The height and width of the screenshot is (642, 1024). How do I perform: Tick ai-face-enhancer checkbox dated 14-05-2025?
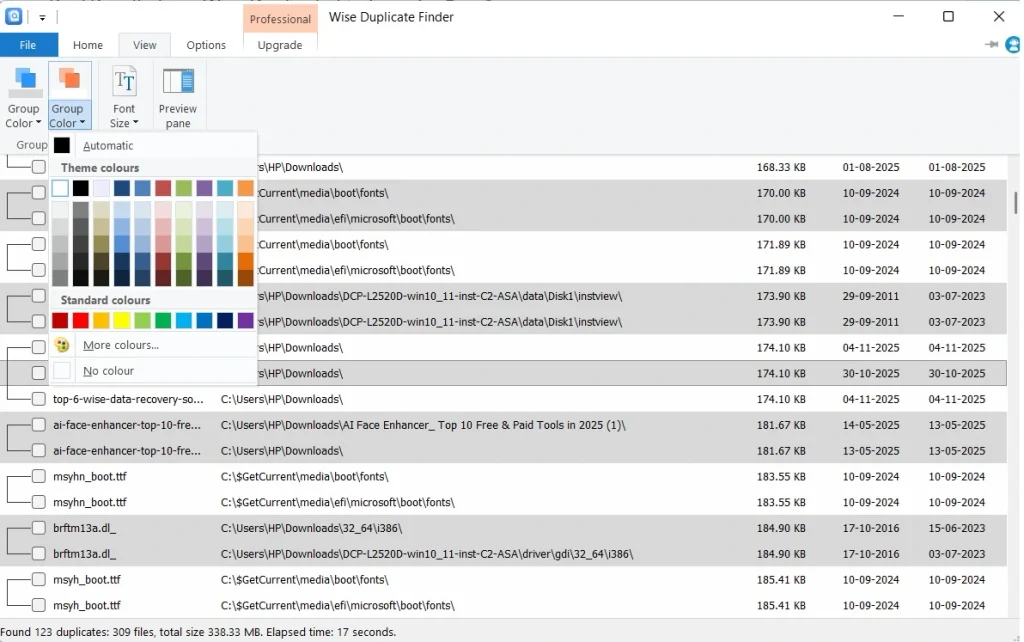[x=39, y=425]
